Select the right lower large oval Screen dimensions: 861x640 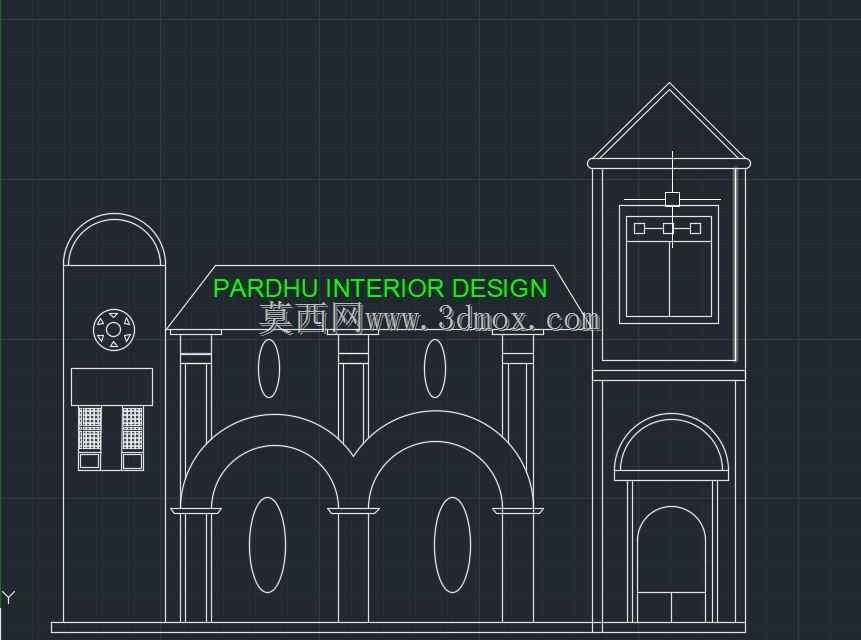point(452,545)
